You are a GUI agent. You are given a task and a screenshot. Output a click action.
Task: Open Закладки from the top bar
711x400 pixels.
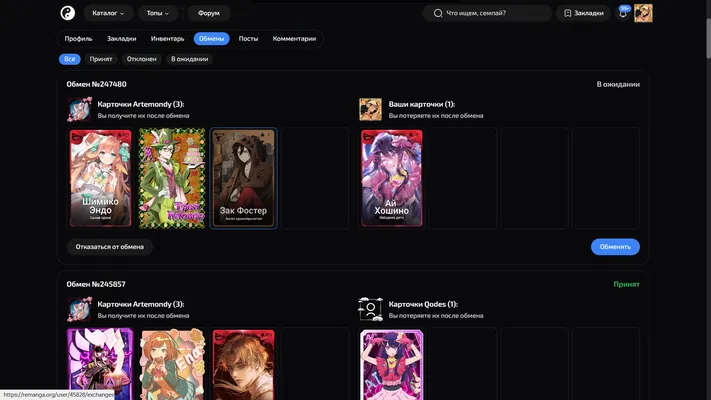583,13
